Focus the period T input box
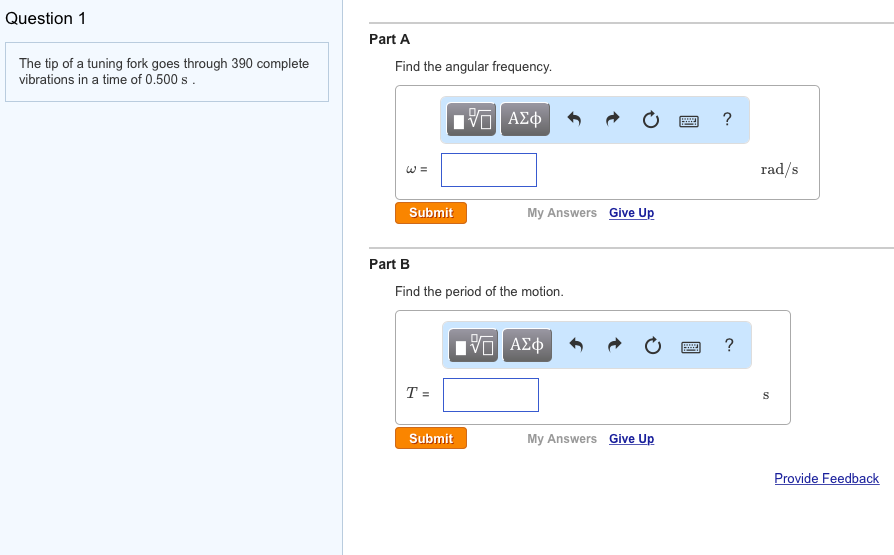The width and height of the screenshot is (894, 555). (491, 395)
